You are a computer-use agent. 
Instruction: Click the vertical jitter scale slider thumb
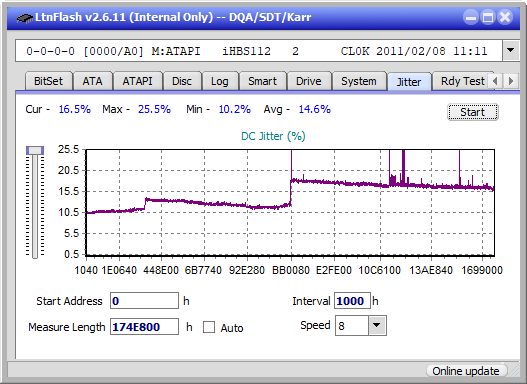(35, 150)
